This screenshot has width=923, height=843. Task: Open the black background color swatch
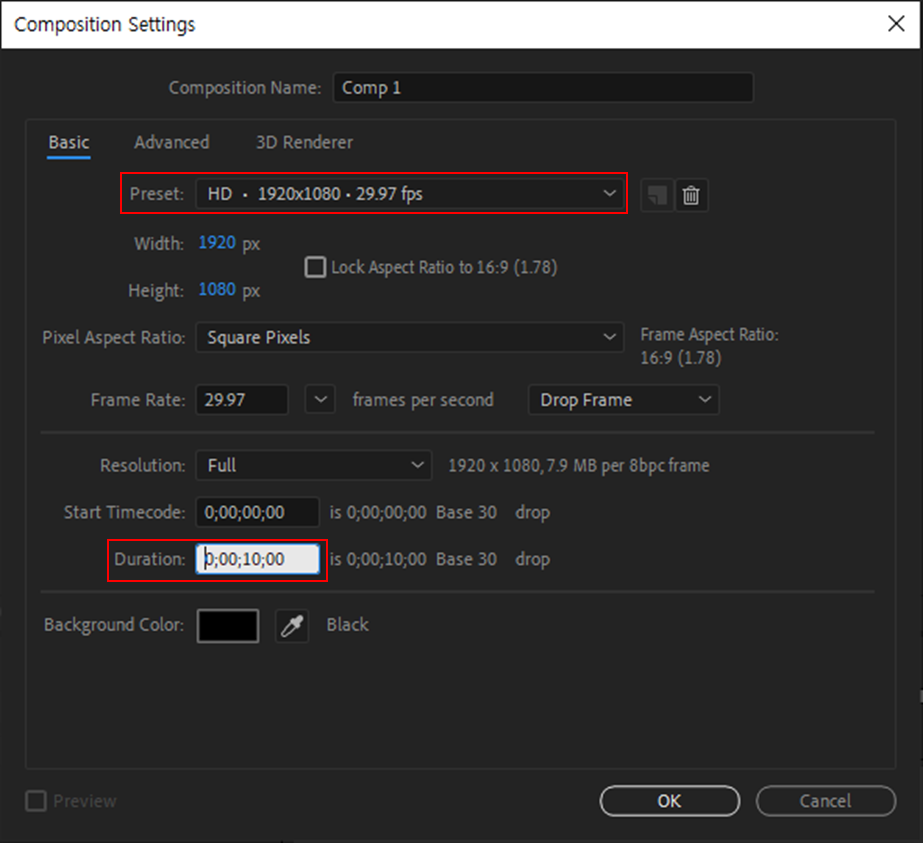(x=228, y=626)
